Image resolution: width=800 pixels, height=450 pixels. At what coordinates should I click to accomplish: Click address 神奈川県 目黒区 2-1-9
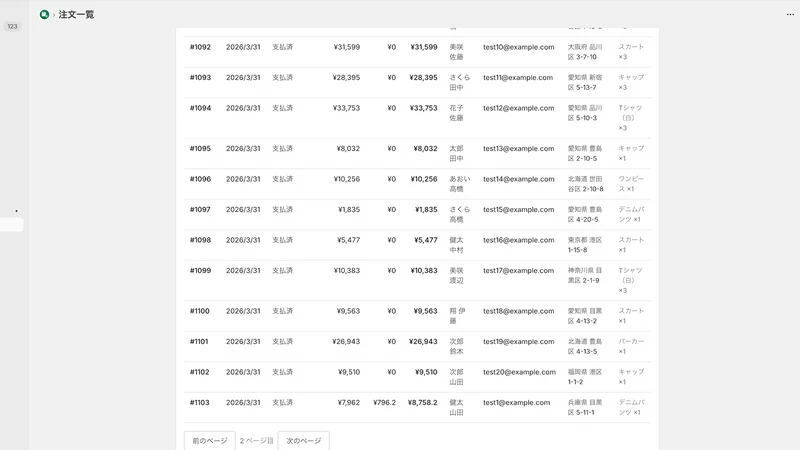coord(585,276)
